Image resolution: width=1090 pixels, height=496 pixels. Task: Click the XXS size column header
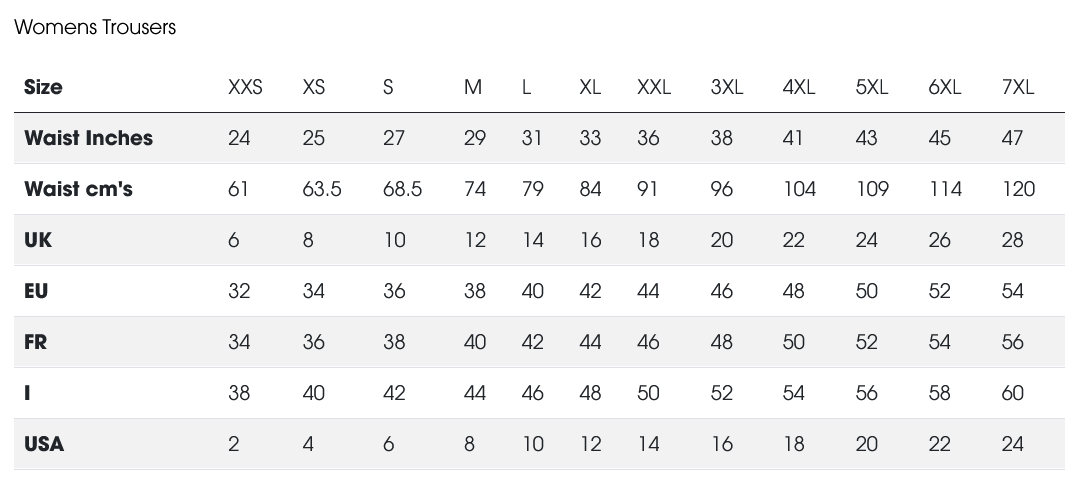click(245, 87)
